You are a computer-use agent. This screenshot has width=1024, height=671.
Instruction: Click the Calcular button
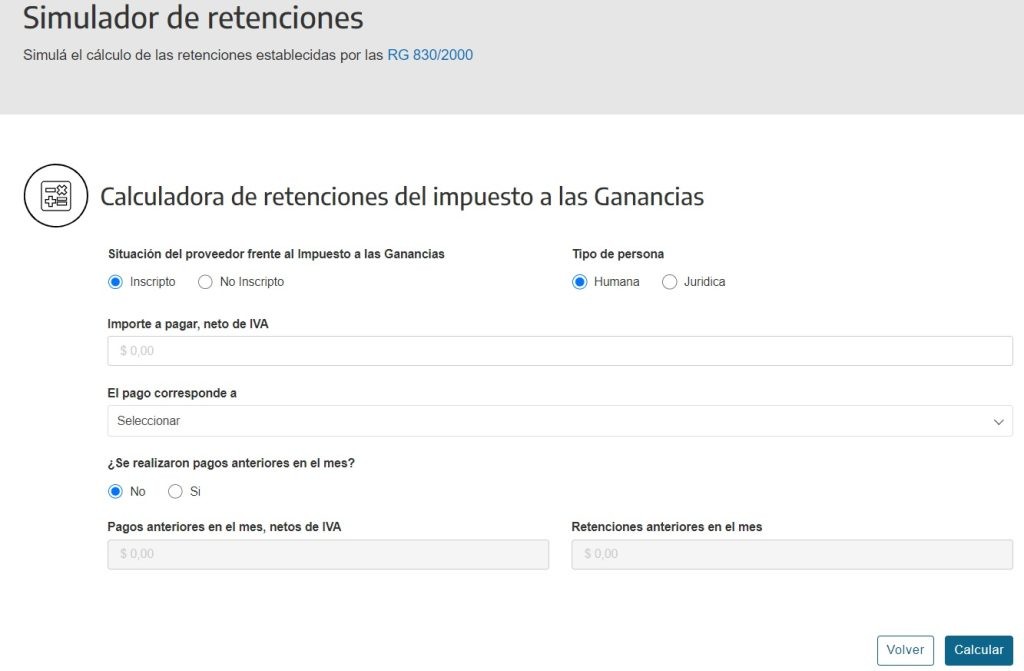coord(978,650)
